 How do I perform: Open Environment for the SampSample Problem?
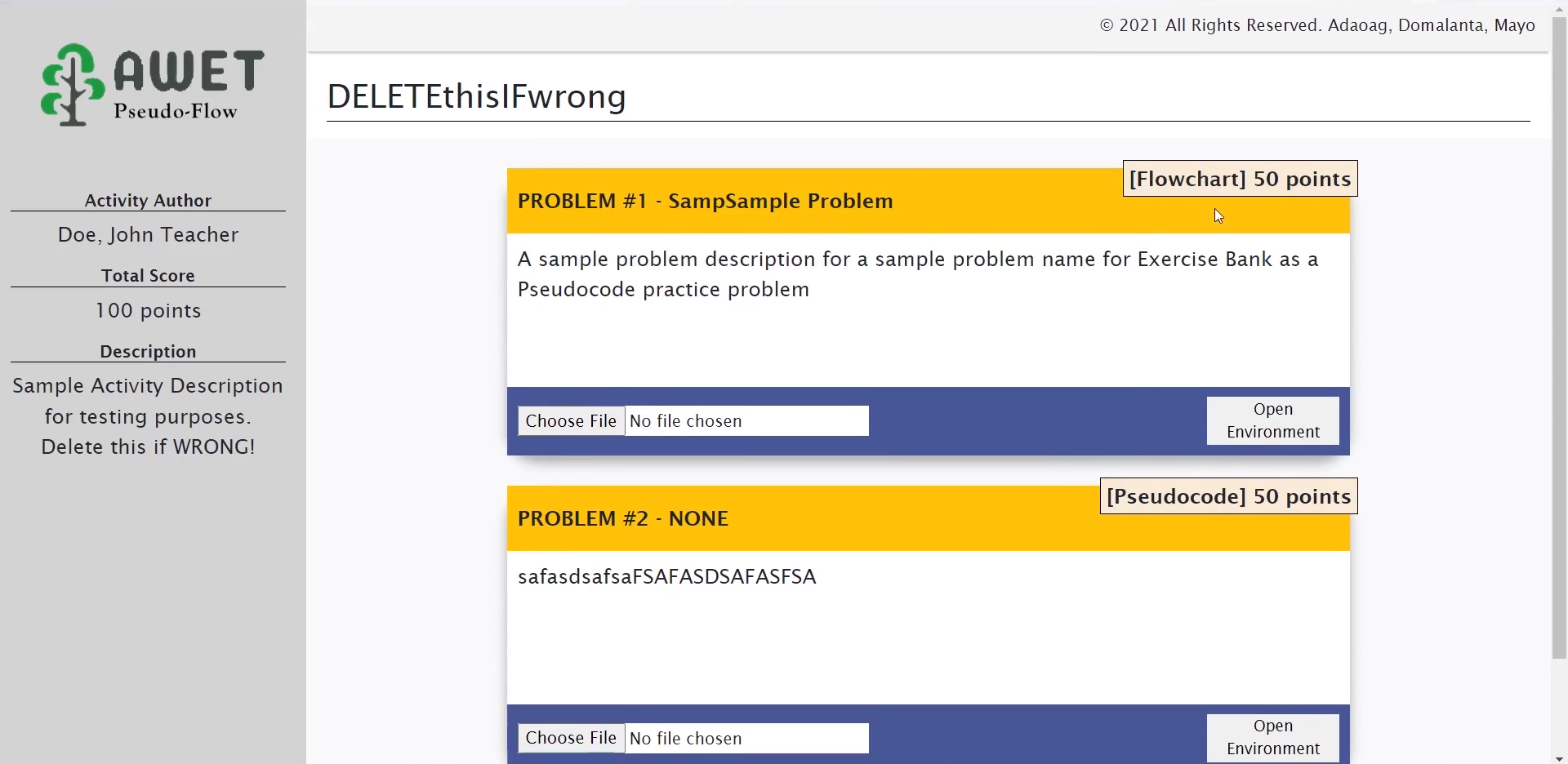pyautogui.click(x=1272, y=420)
